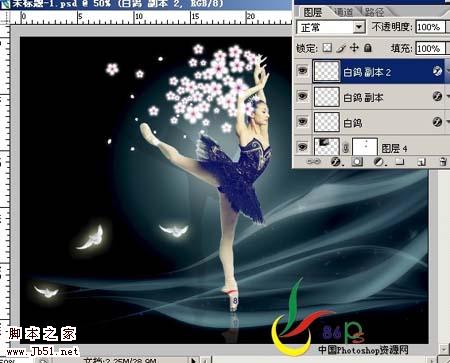Click the 白鸽 layer name
The width and height of the screenshot is (450, 363).
(353, 123)
